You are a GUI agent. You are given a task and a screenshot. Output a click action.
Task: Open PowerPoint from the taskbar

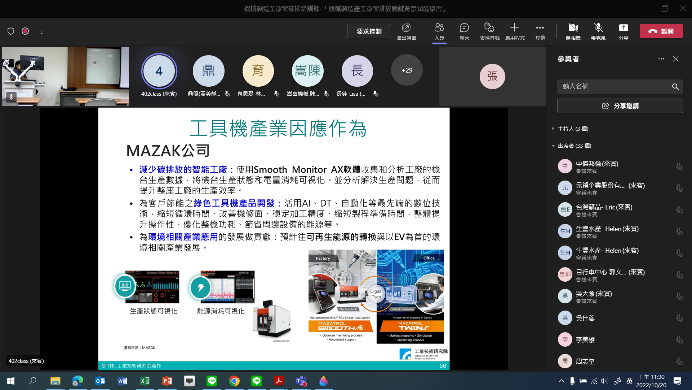tap(167, 381)
